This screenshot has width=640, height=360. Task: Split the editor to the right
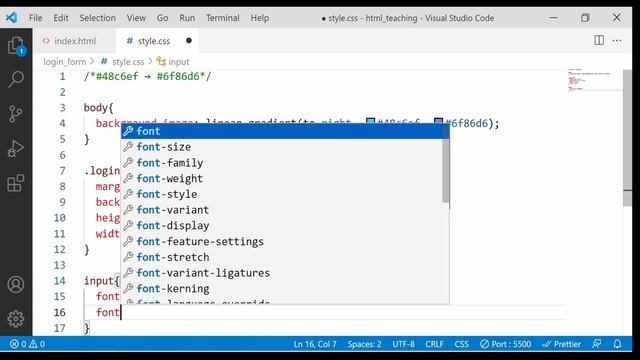[x=599, y=40]
